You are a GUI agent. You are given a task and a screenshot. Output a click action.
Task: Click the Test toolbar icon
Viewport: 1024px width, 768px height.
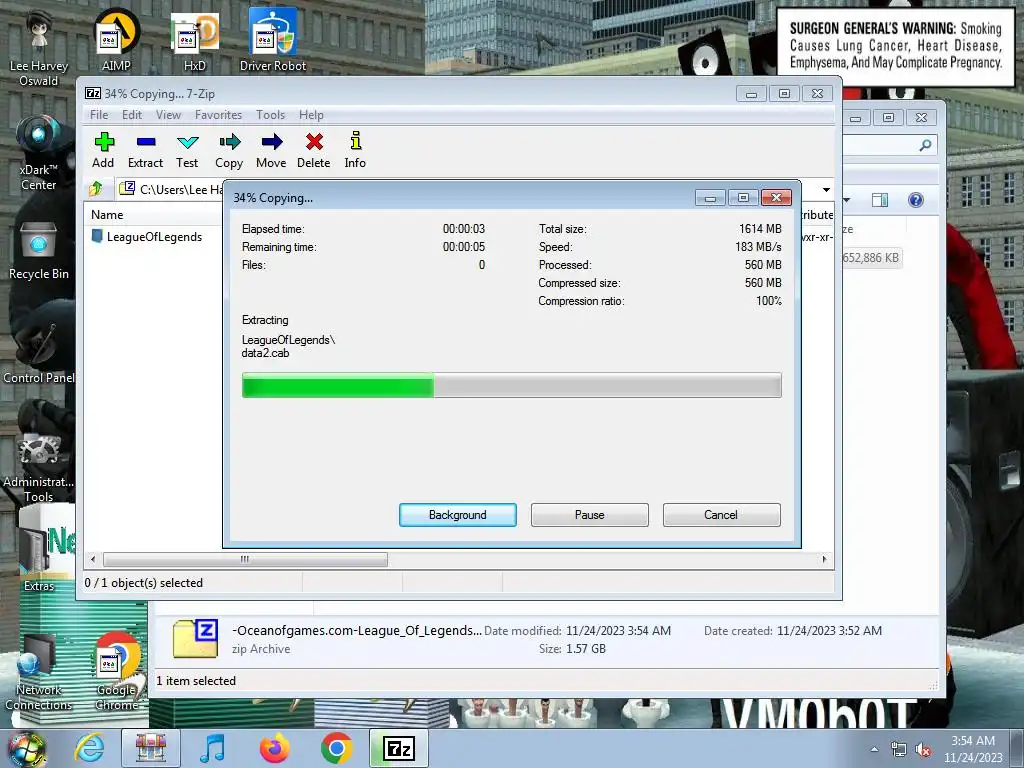[187, 150]
